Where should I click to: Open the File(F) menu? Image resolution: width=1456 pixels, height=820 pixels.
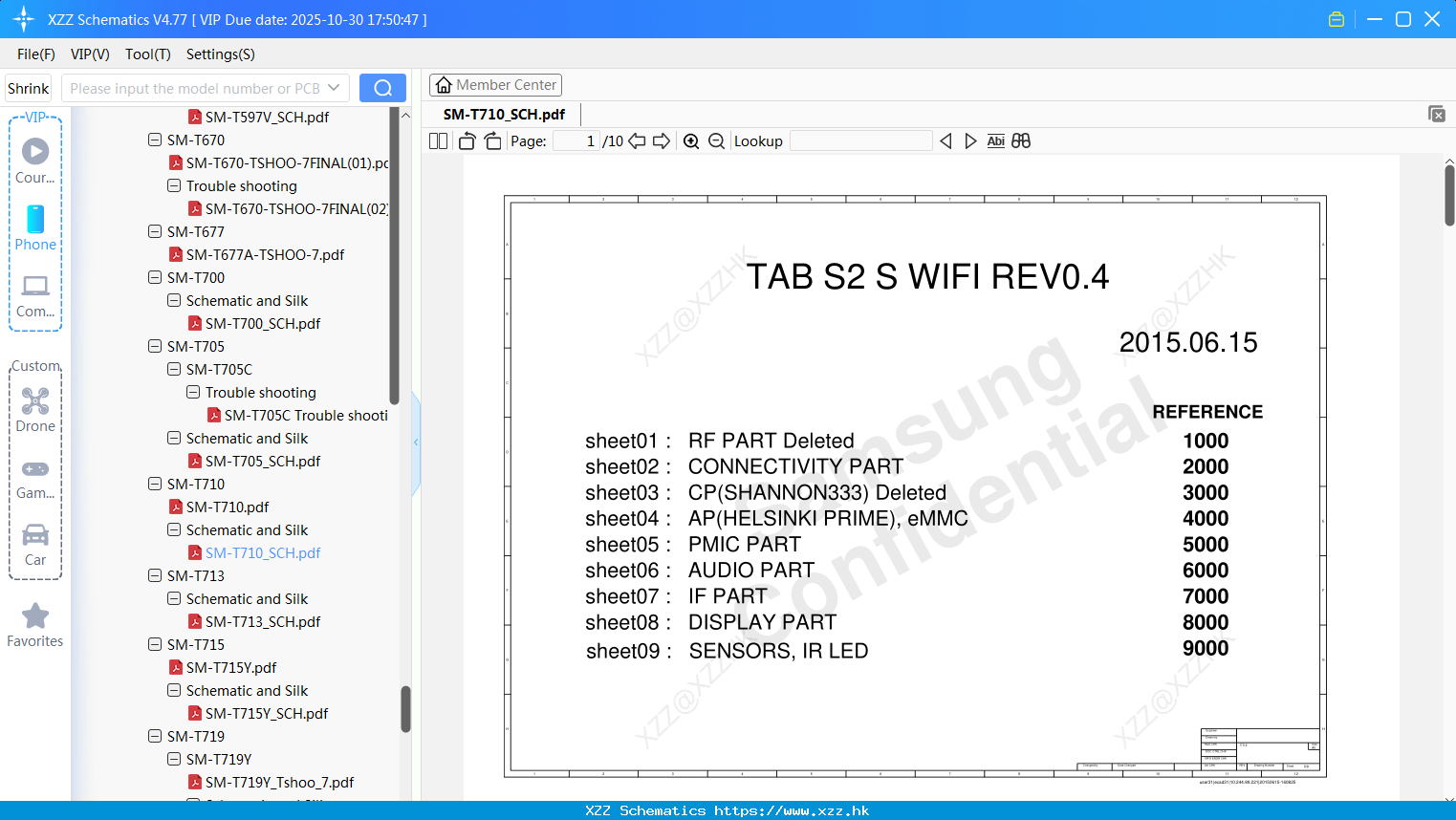tap(36, 54)
